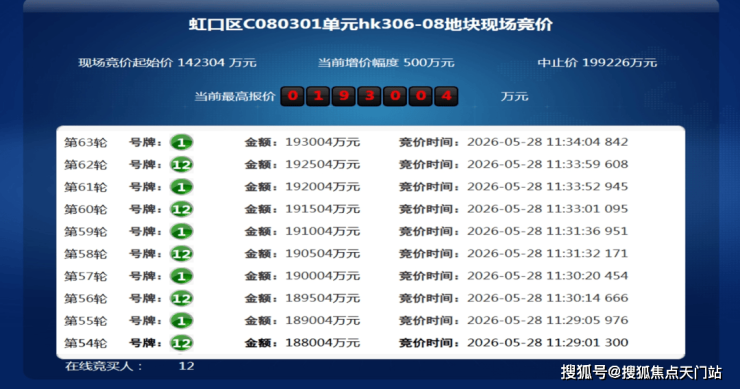This screenshot has height=389, width=740.
Task: Click the green badge in round 57 row
Action: point(181,276)
